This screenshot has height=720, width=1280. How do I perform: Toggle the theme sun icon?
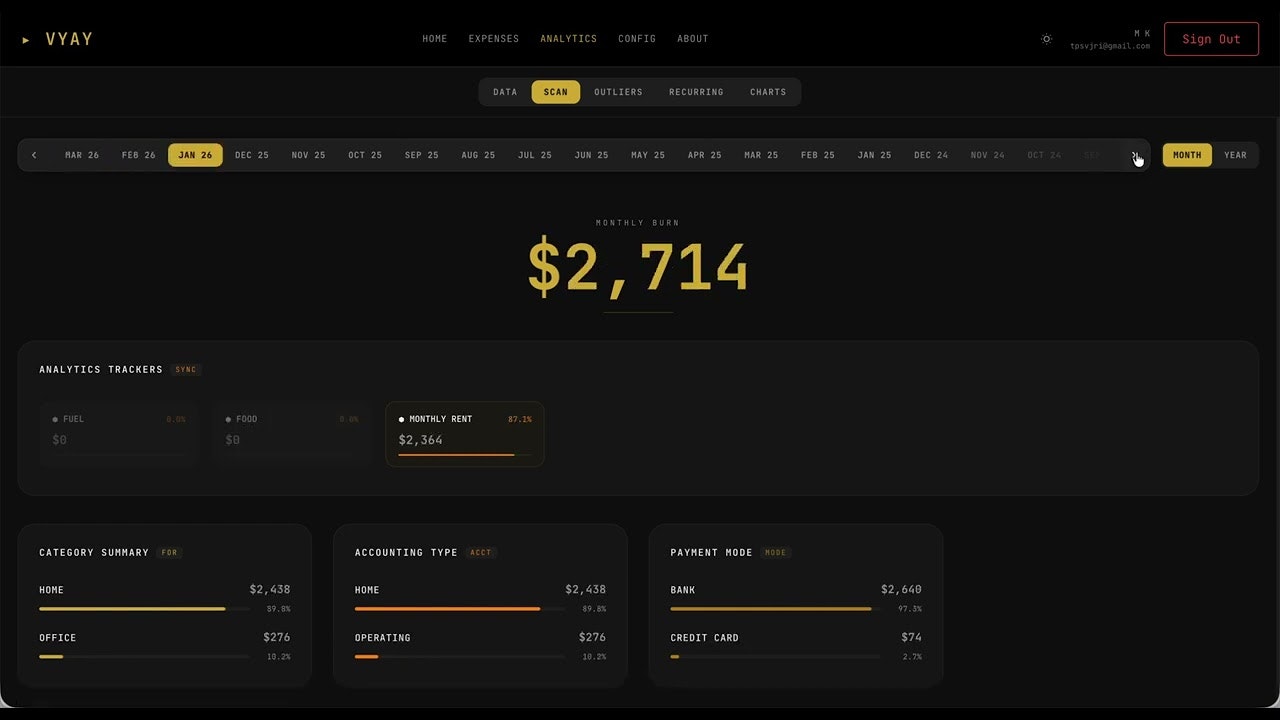click(x=1046, y=39)
